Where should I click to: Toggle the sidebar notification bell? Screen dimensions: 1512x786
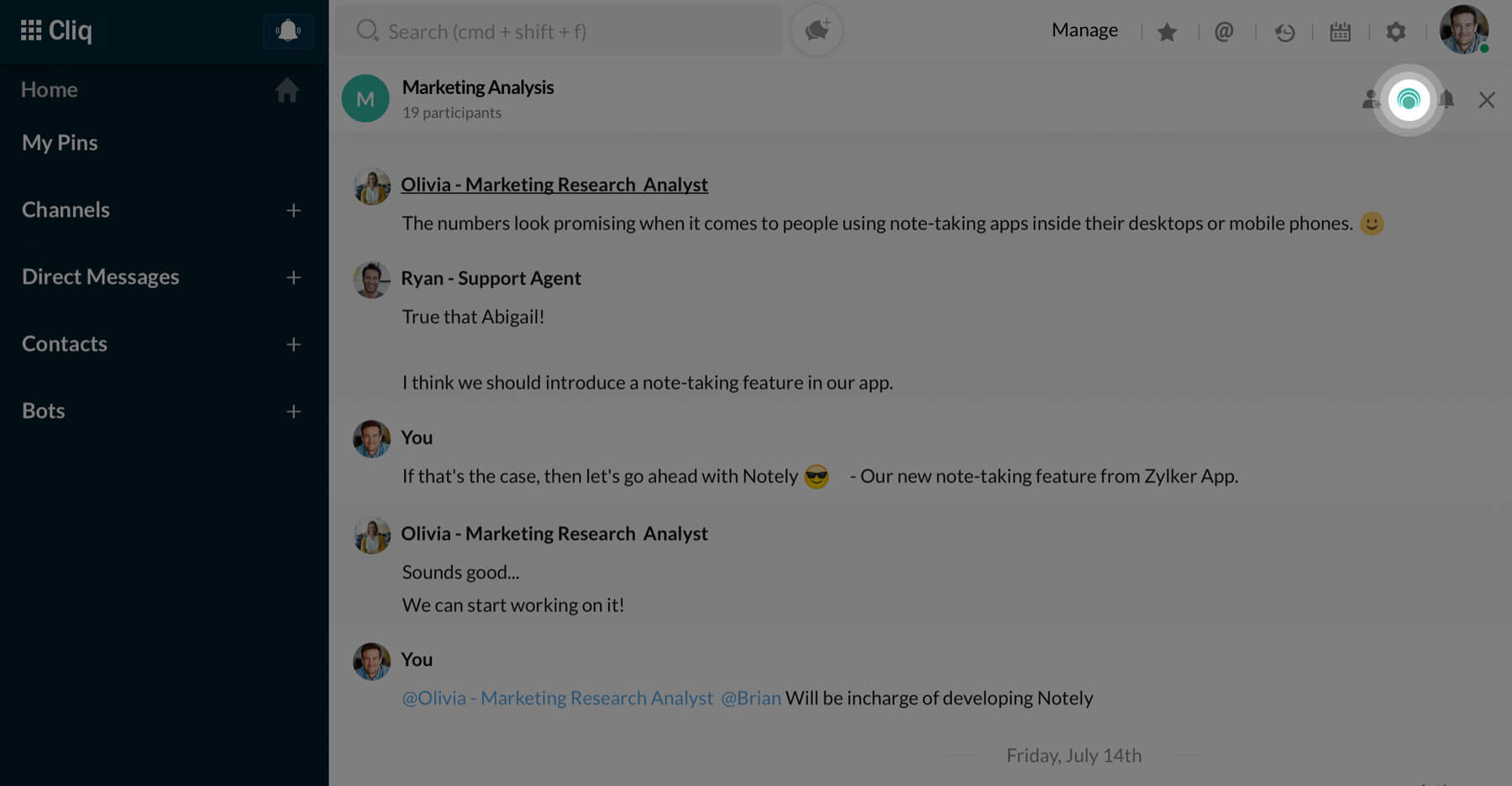287,31
